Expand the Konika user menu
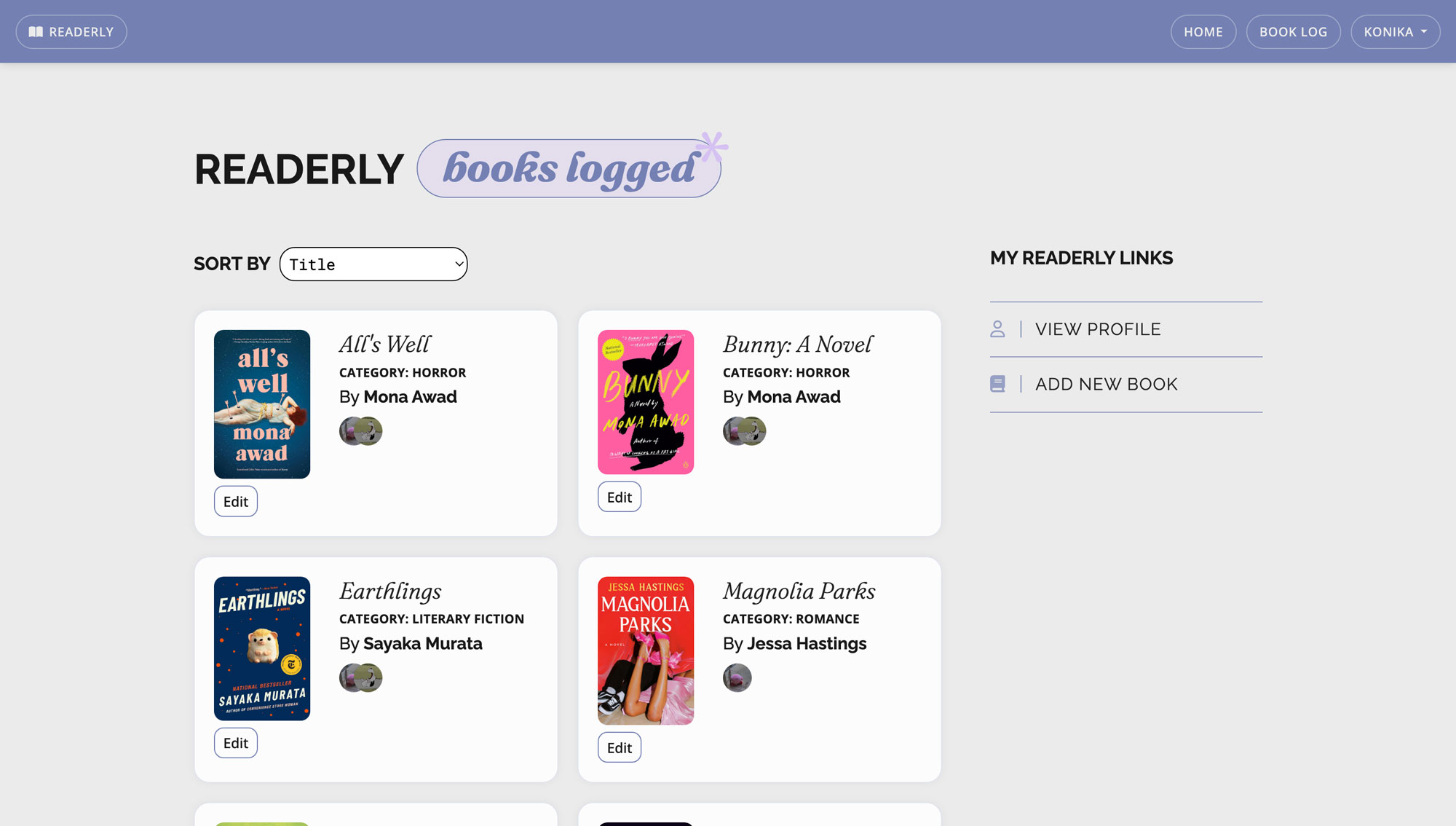This screenshot has width=1456, height=826. tap(1395, 32)
